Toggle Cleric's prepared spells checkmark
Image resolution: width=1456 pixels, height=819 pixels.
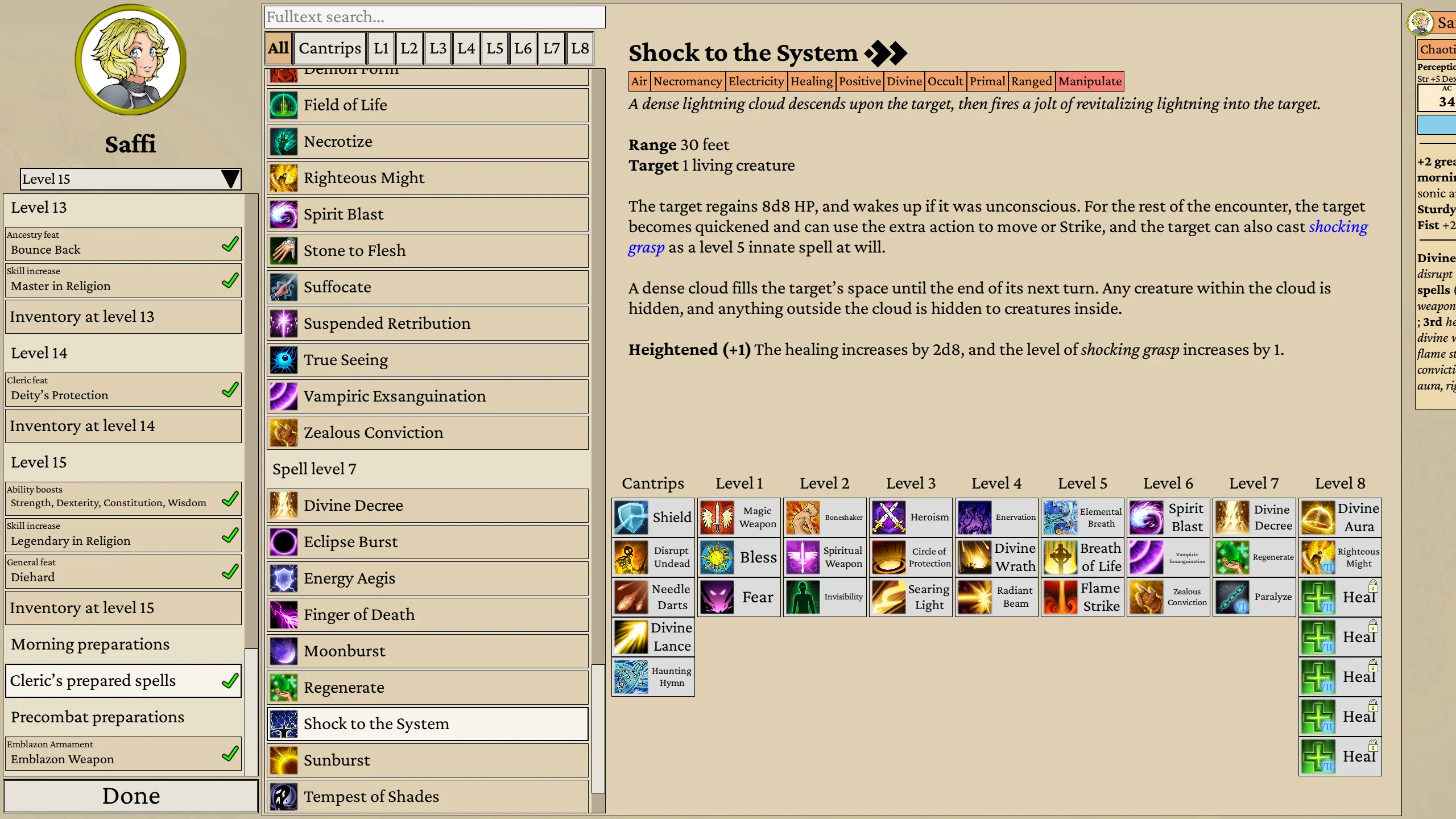[x=230, y=681]
